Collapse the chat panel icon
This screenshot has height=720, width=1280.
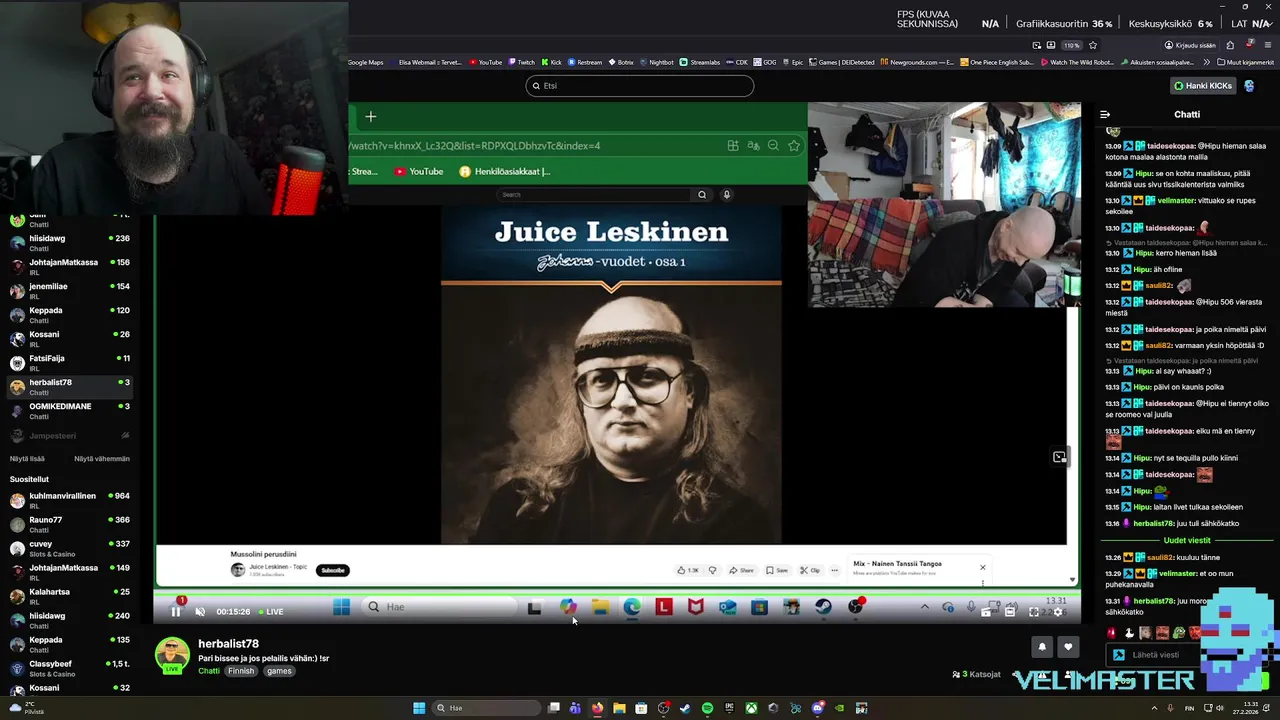coord(1105,115)
